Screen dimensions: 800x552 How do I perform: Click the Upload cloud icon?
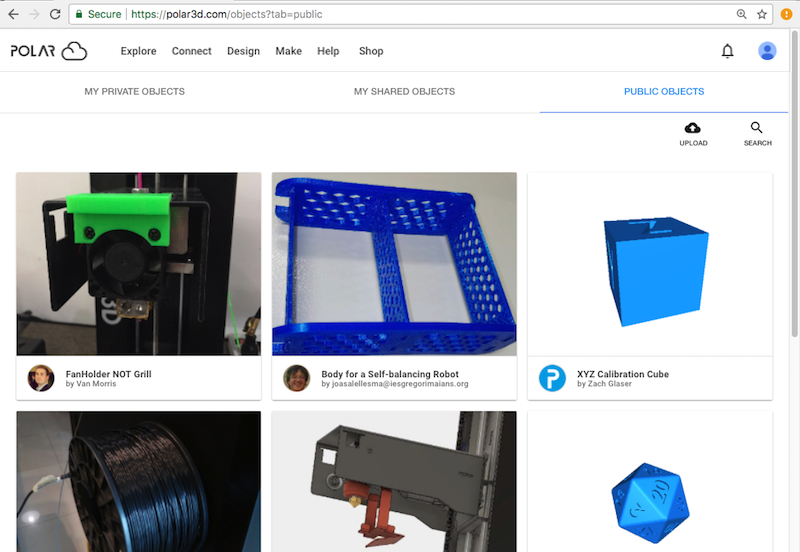click(693, 128)
